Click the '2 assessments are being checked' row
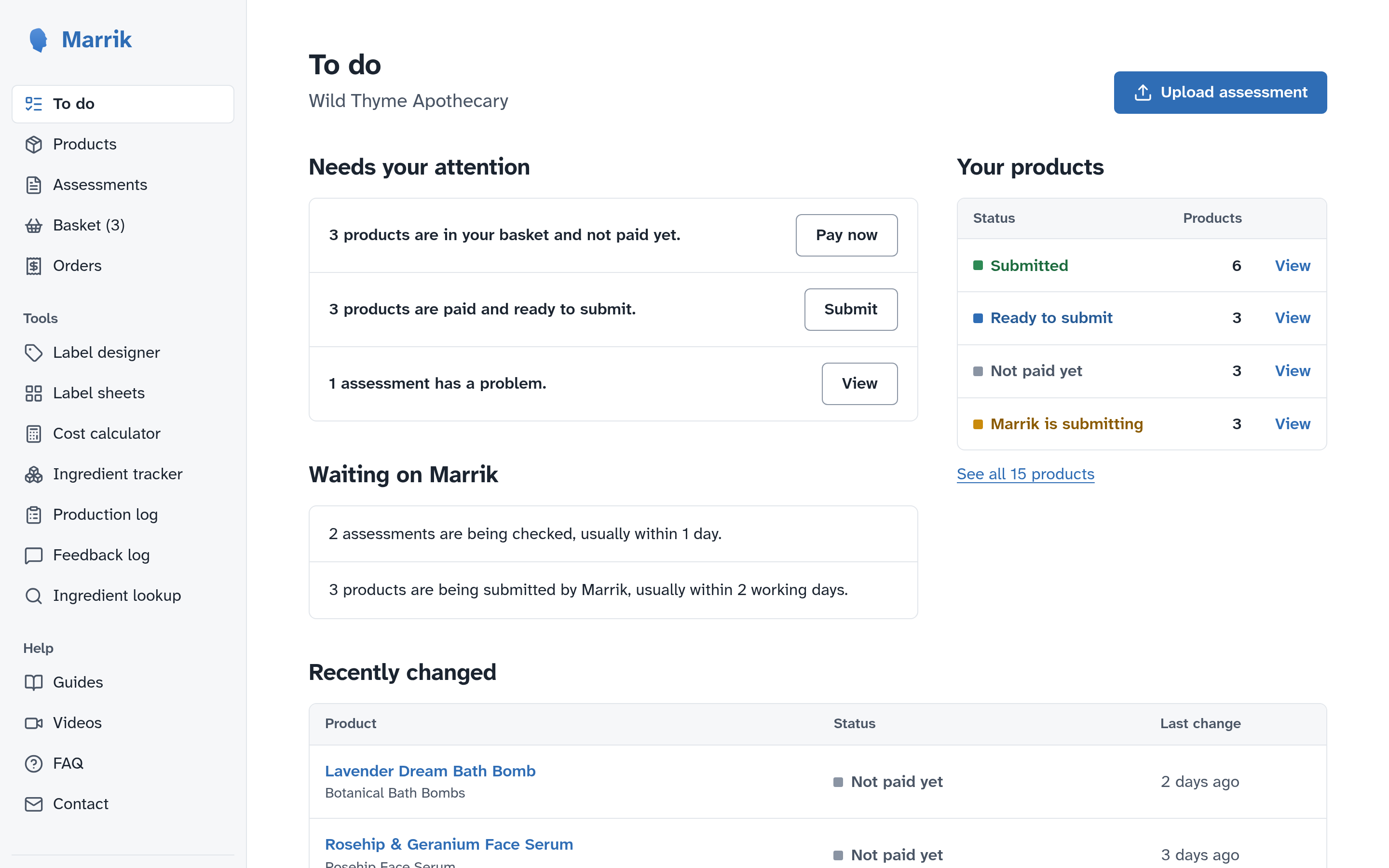Screen dimensions: 1389x868 coord(613,534)
